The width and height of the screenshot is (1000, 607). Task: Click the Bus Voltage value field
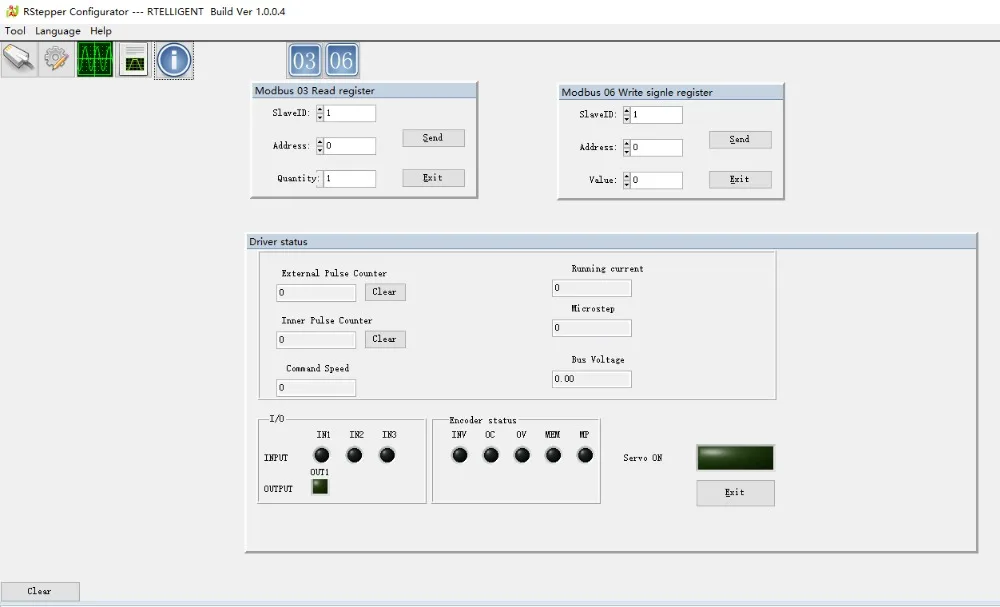pyautogui.click(x=592, y=379)
